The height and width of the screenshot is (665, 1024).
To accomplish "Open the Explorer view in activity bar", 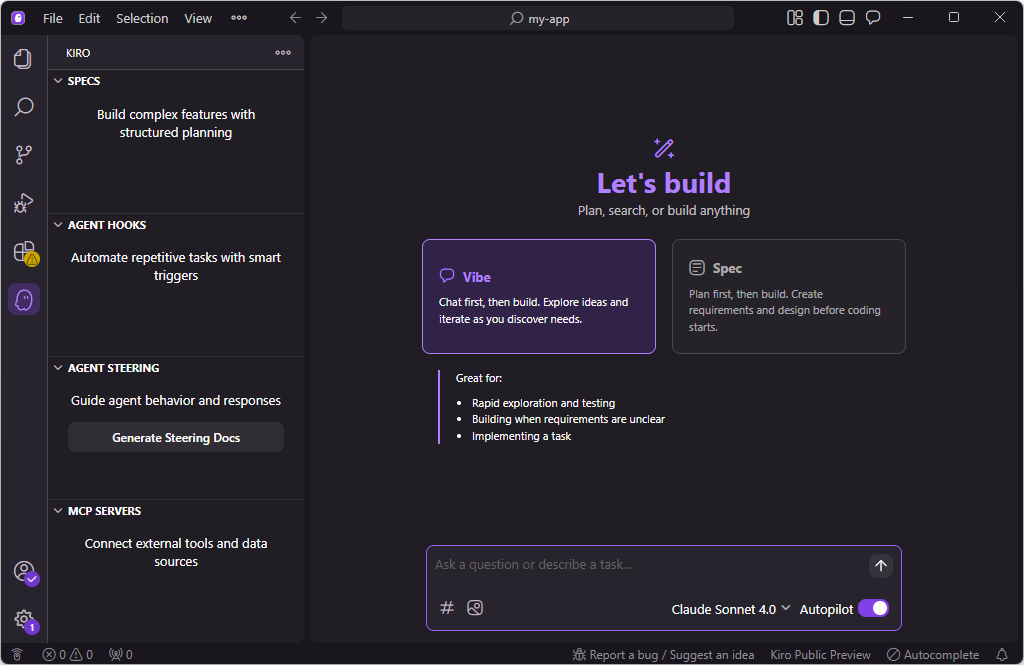I will tap(23, 59).
